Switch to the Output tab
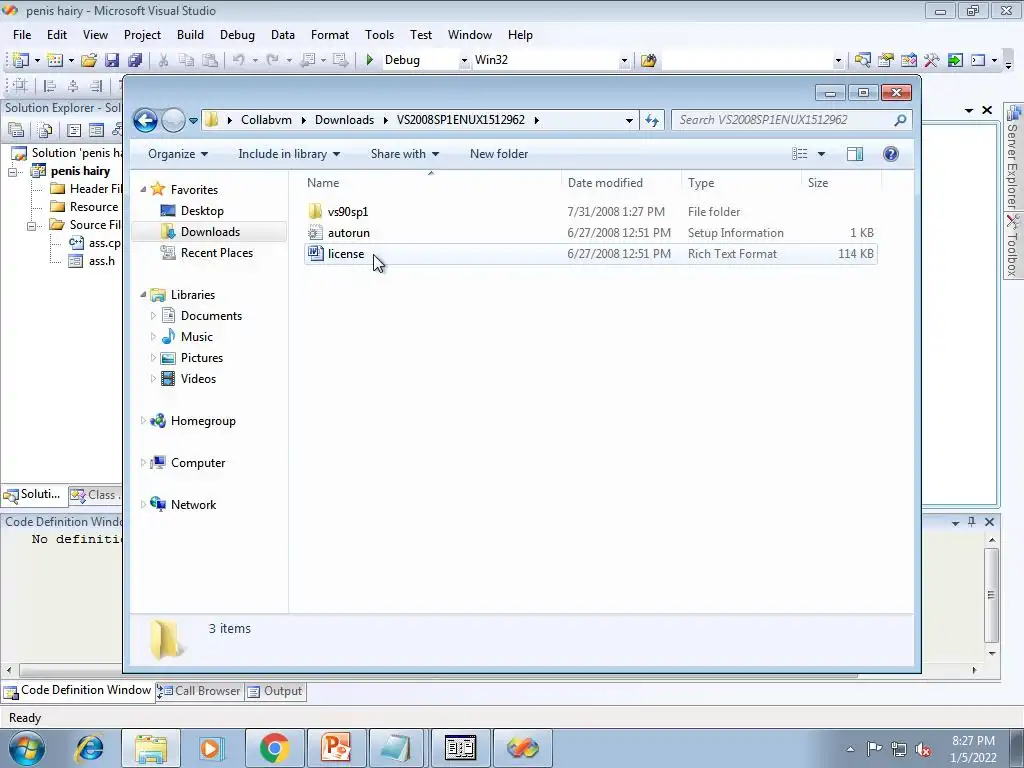Image resolution: width=1024 pixels, height=768 pixels. (275, 691)
